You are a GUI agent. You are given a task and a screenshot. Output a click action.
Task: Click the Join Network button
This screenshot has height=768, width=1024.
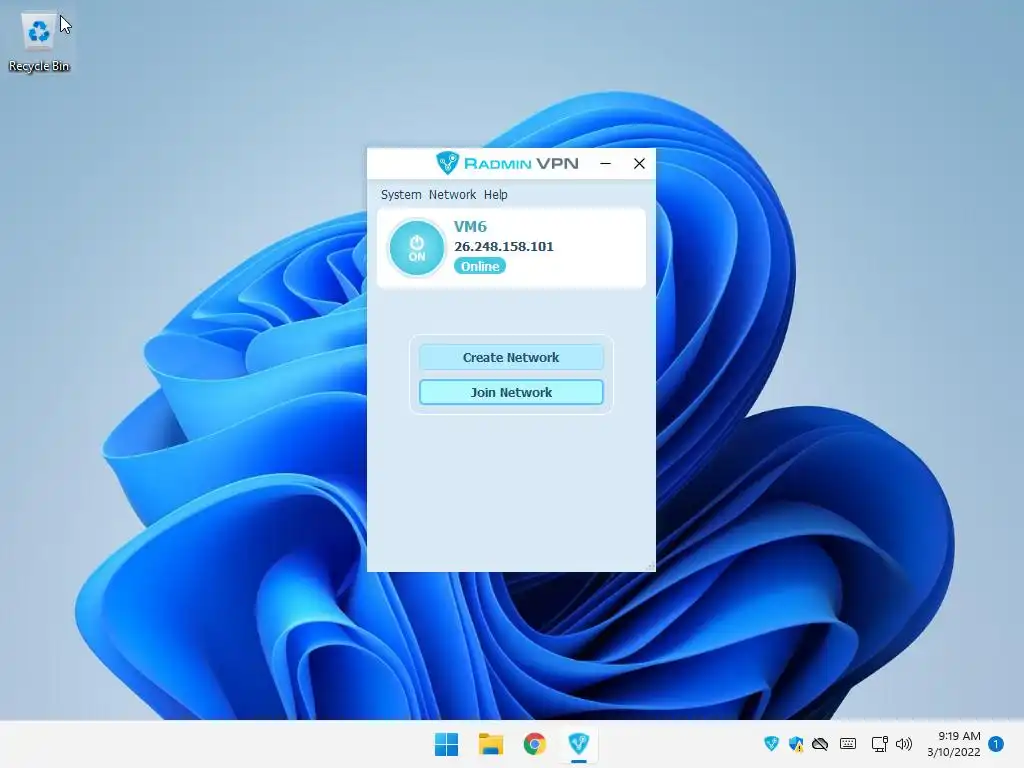coord(511,392)
